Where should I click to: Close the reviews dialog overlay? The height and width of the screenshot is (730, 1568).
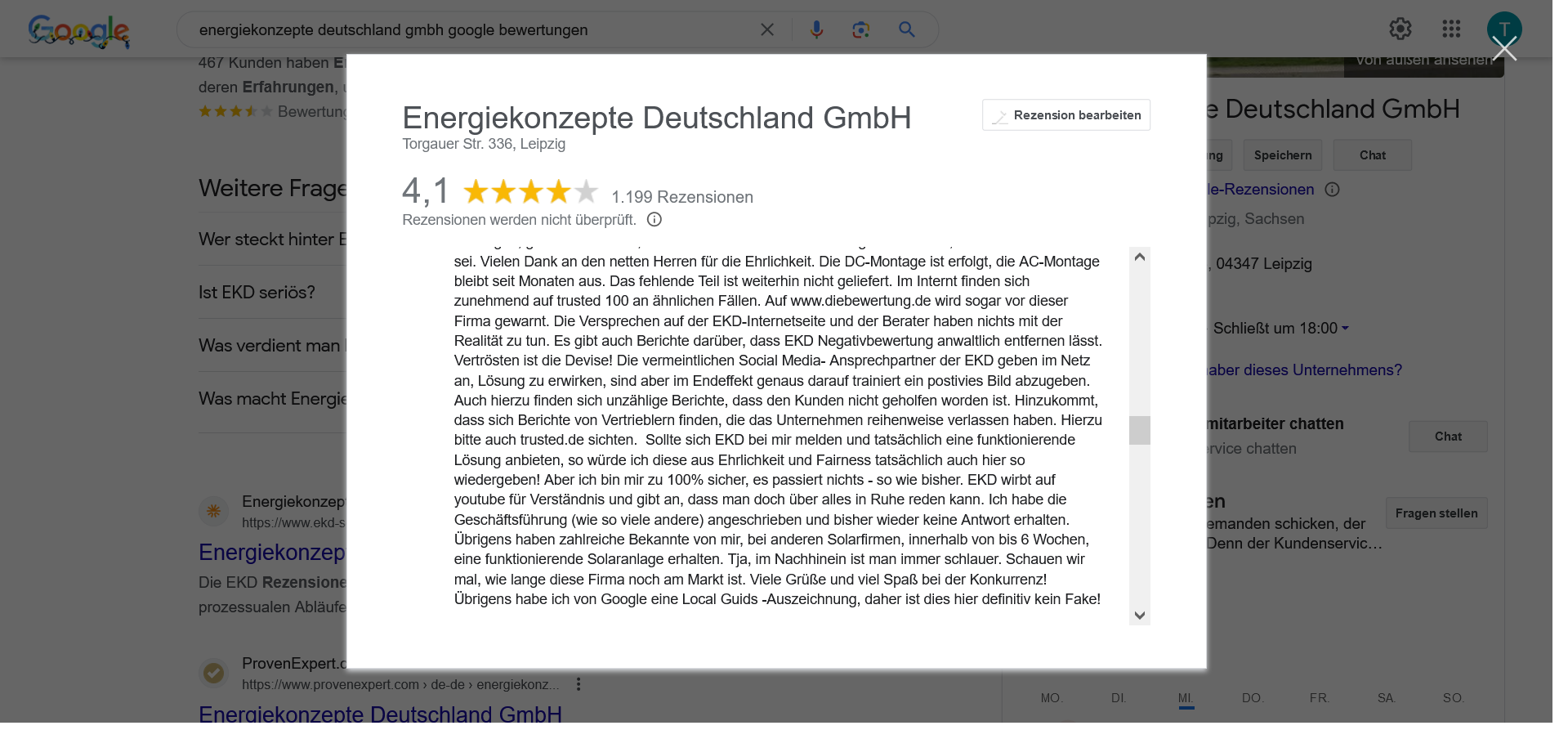[x=1504, y=49]
